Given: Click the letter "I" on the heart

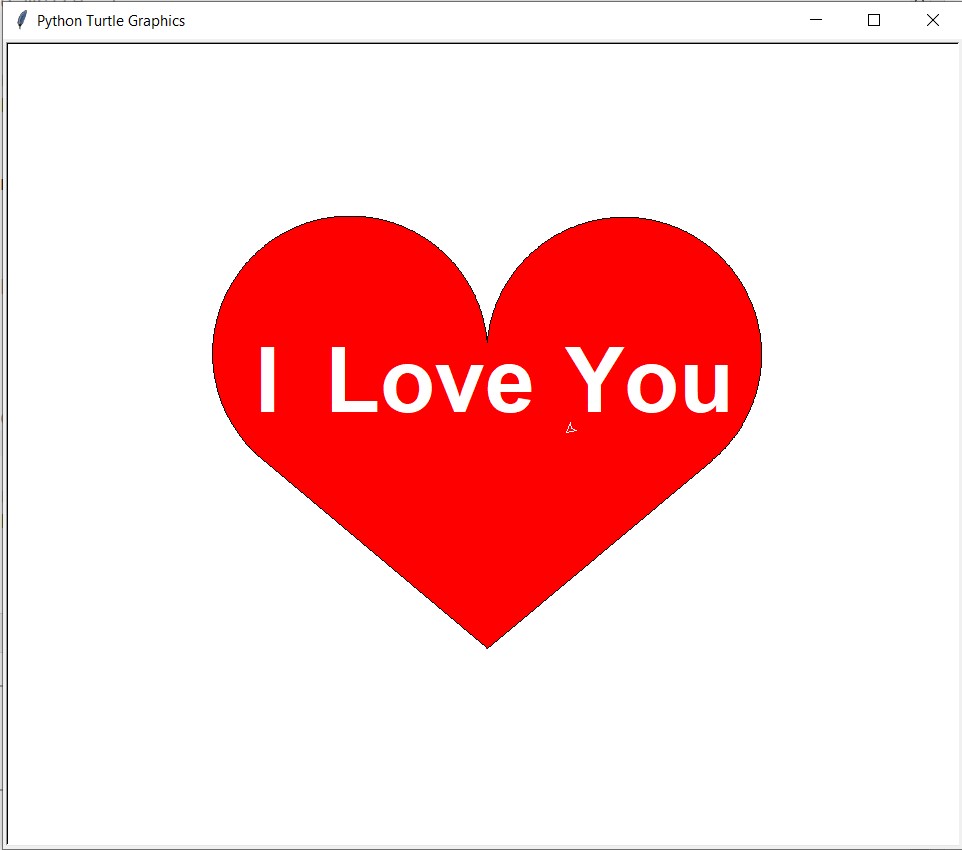Looking at the screenshot, I should [267, 379].
